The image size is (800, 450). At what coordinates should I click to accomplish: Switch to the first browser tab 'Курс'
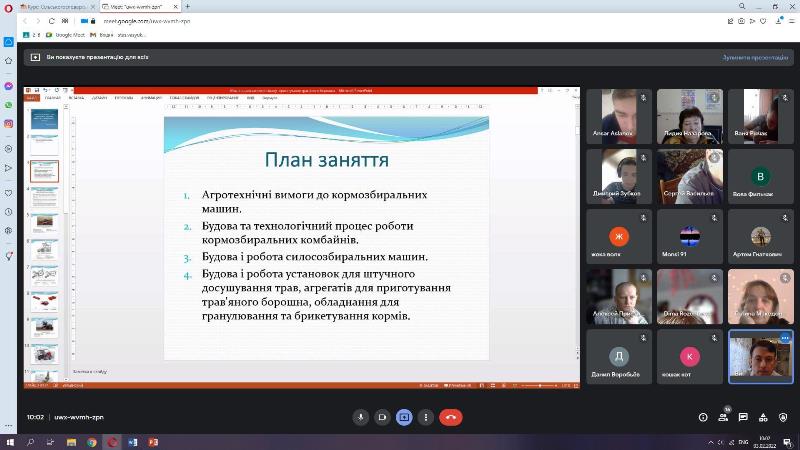pos(55,6)
